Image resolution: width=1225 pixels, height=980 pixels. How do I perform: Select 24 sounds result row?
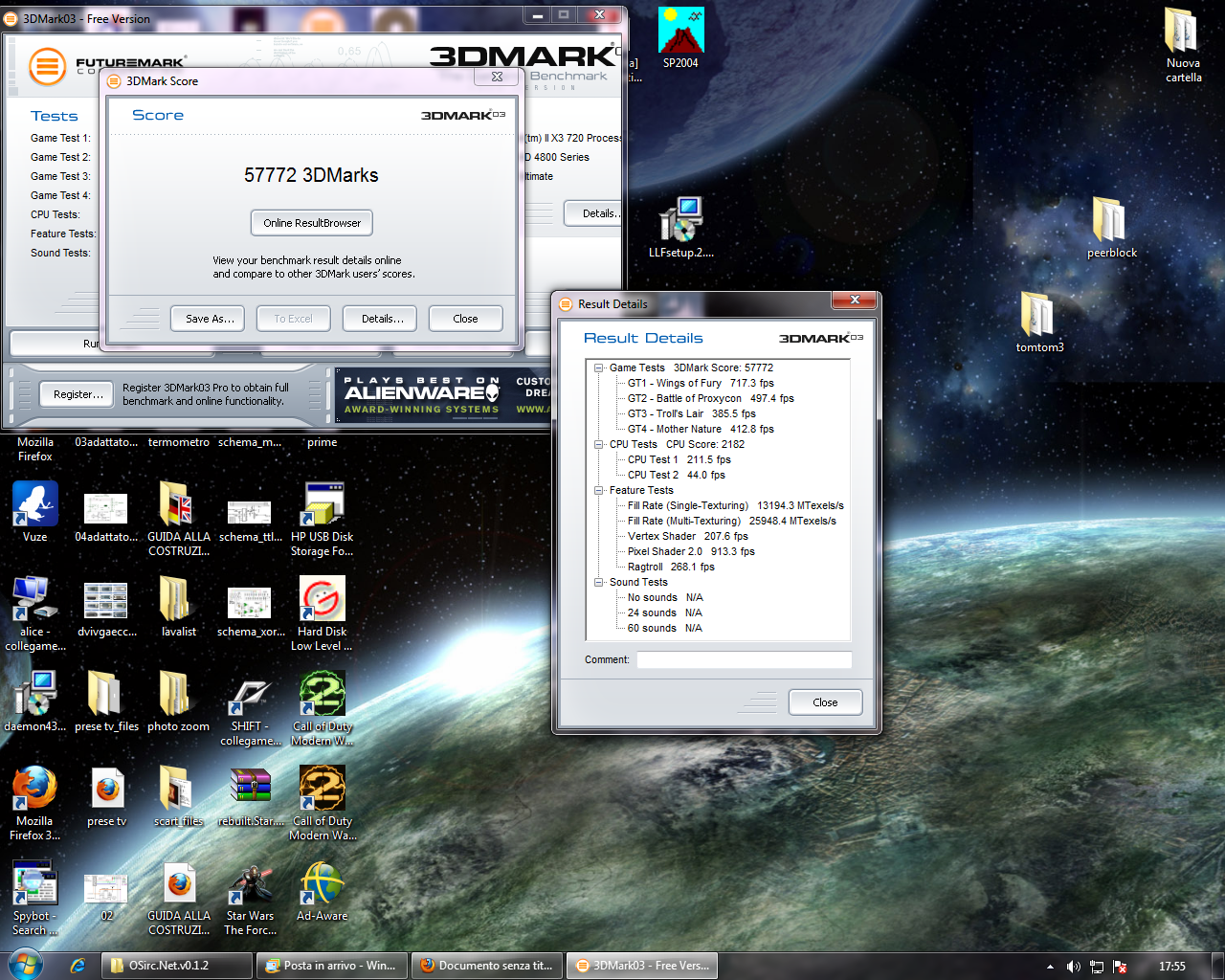[664, 612]
